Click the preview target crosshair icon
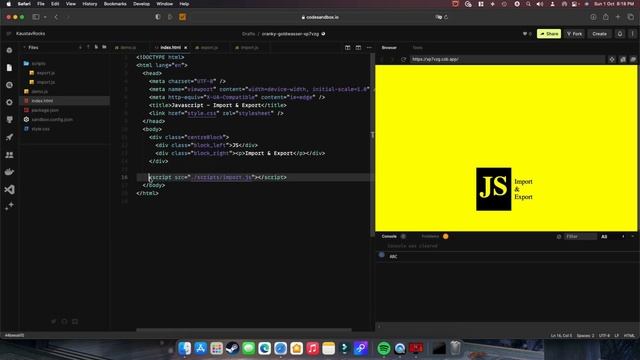The image size is (640, 360). [x=612, y=60]
